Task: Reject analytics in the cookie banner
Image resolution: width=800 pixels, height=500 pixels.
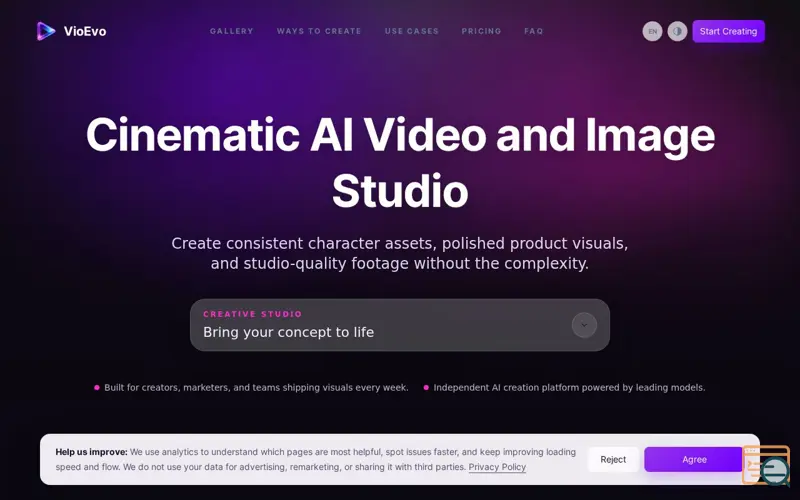Action: tap(613, 459)
